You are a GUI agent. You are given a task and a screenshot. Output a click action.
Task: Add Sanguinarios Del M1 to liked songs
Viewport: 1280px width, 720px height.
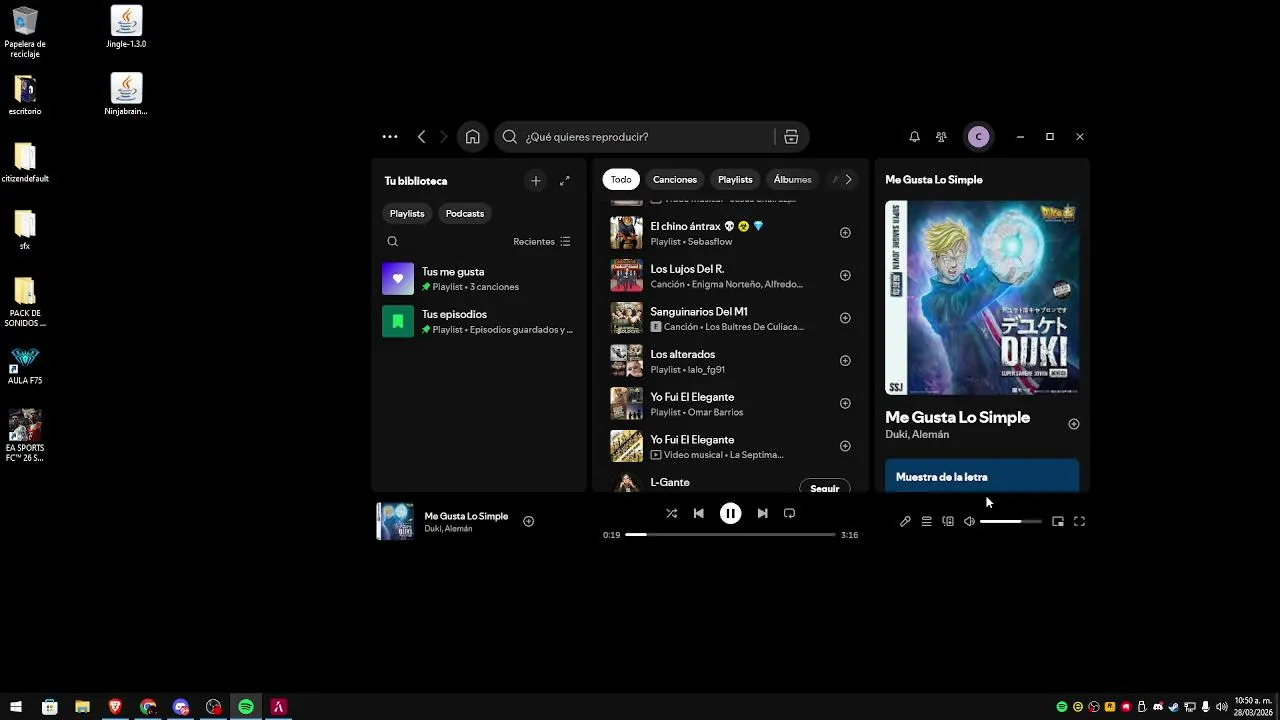(845, 318)
